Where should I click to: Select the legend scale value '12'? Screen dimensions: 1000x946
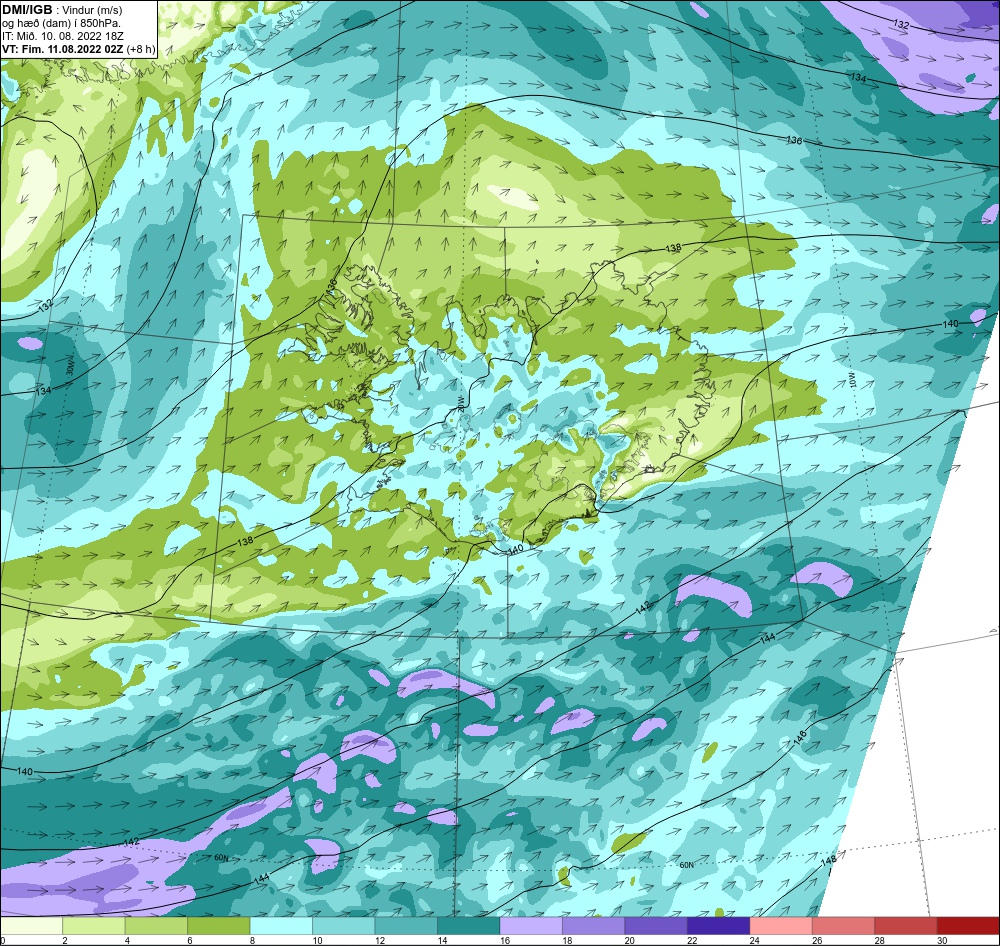coord(381,940)
